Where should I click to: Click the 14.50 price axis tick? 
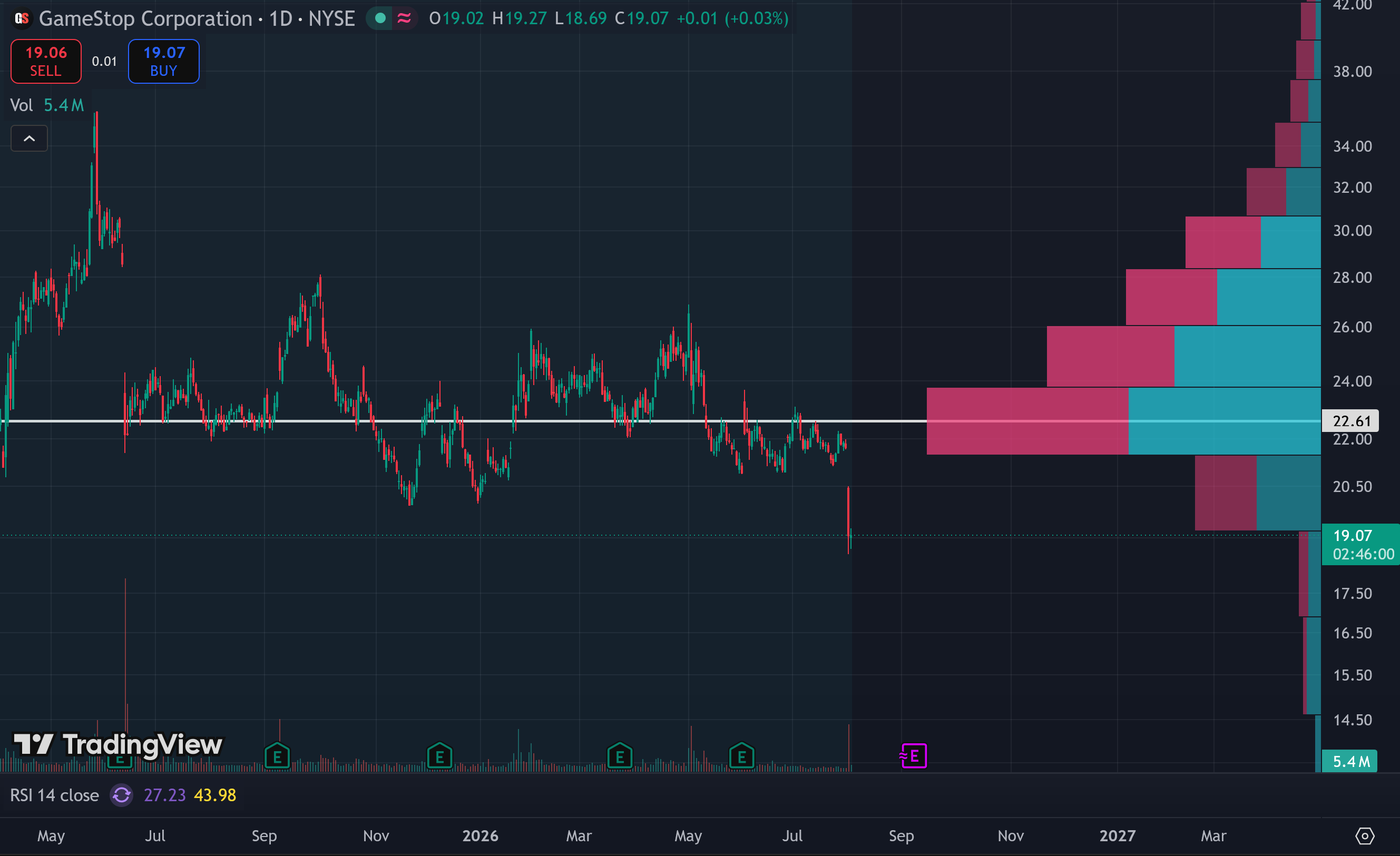point(1352,720)
